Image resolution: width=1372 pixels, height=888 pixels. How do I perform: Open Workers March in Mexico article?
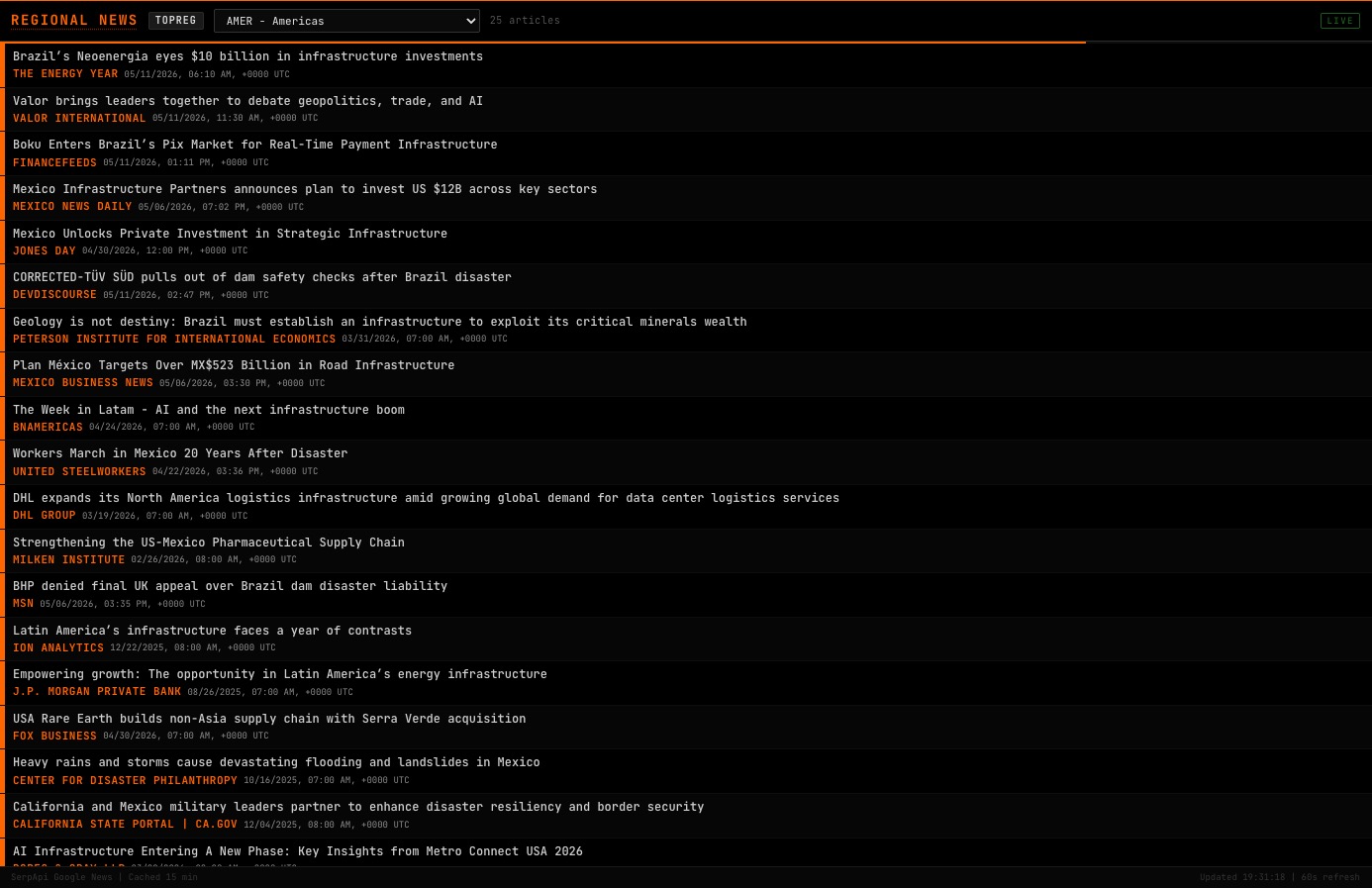coord(180,453)
